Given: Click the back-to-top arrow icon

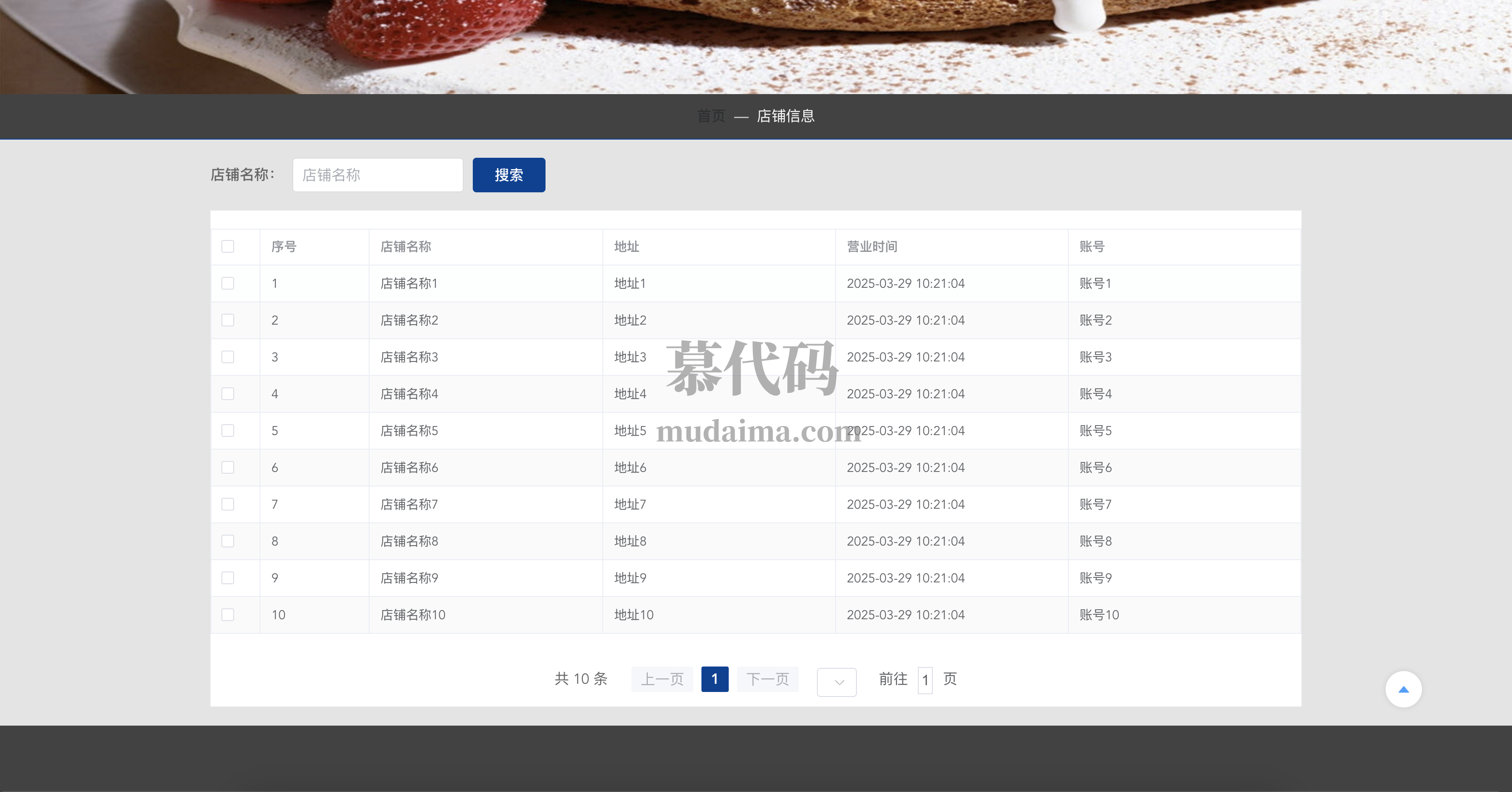Looking at the screenshot, I should pyautogui.click(x=1403, y=689).
